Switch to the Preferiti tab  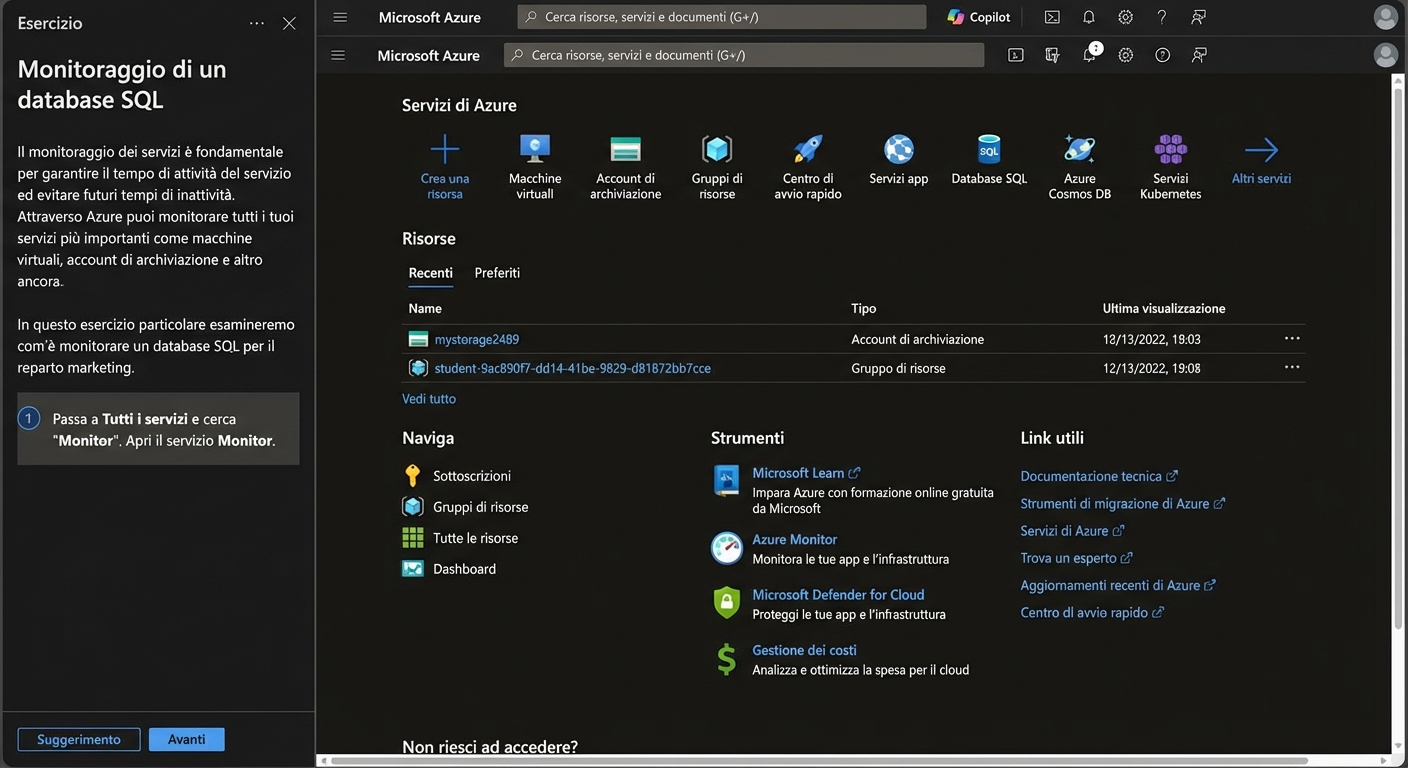tap(497, 272)
